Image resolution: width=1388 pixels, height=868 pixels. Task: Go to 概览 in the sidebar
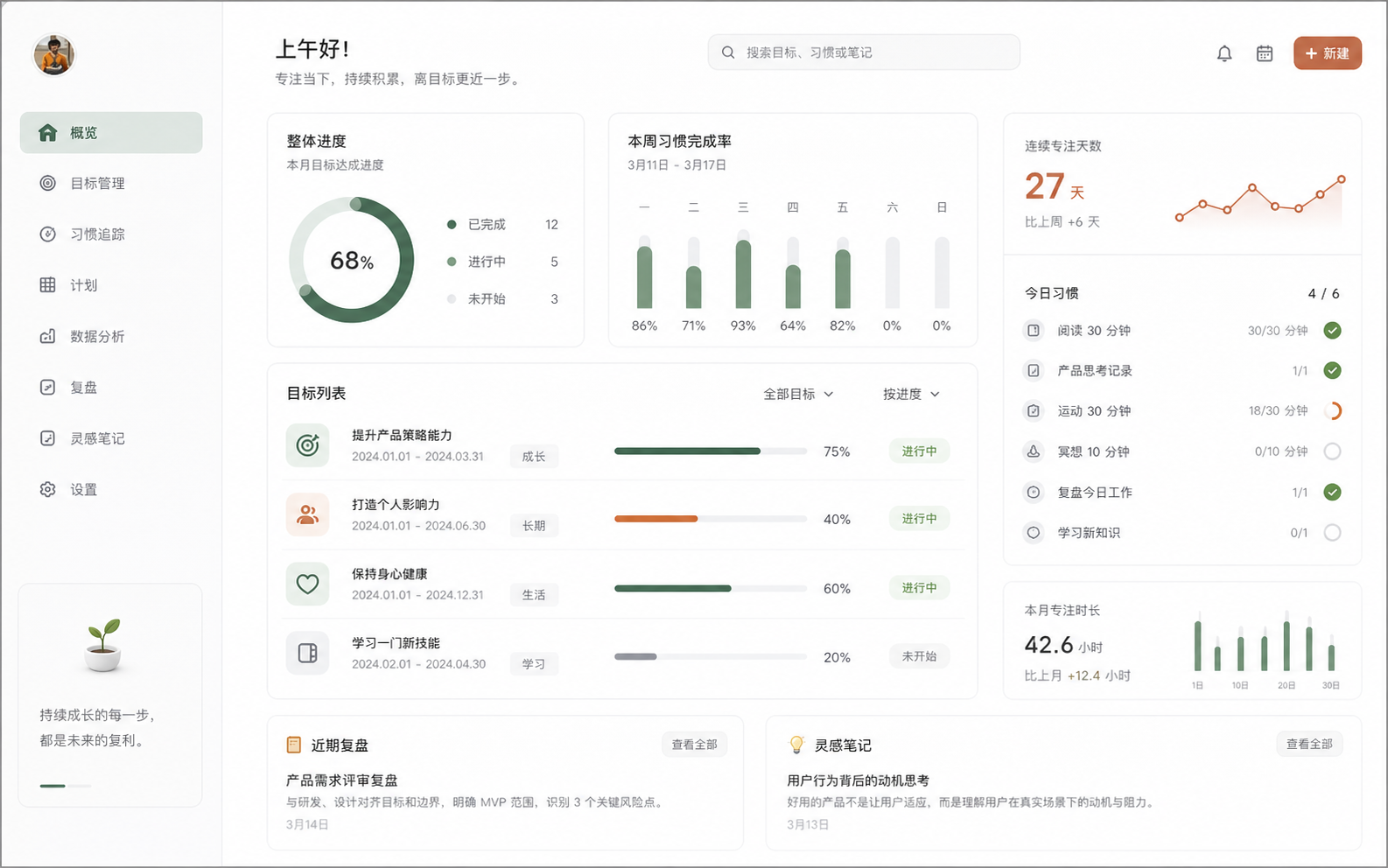[111, 132]
